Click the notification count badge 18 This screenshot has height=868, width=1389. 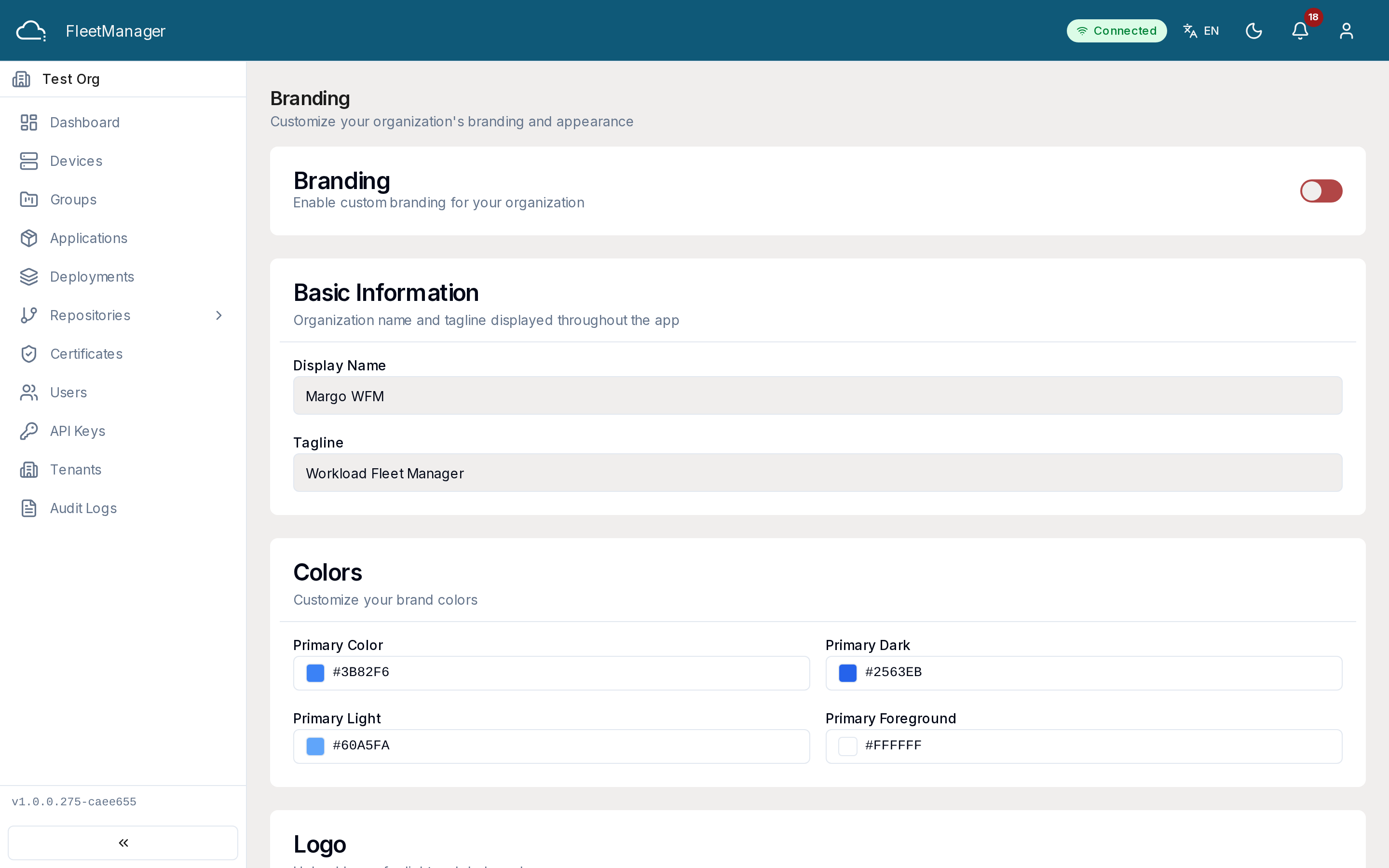(x=1313, y=17)
